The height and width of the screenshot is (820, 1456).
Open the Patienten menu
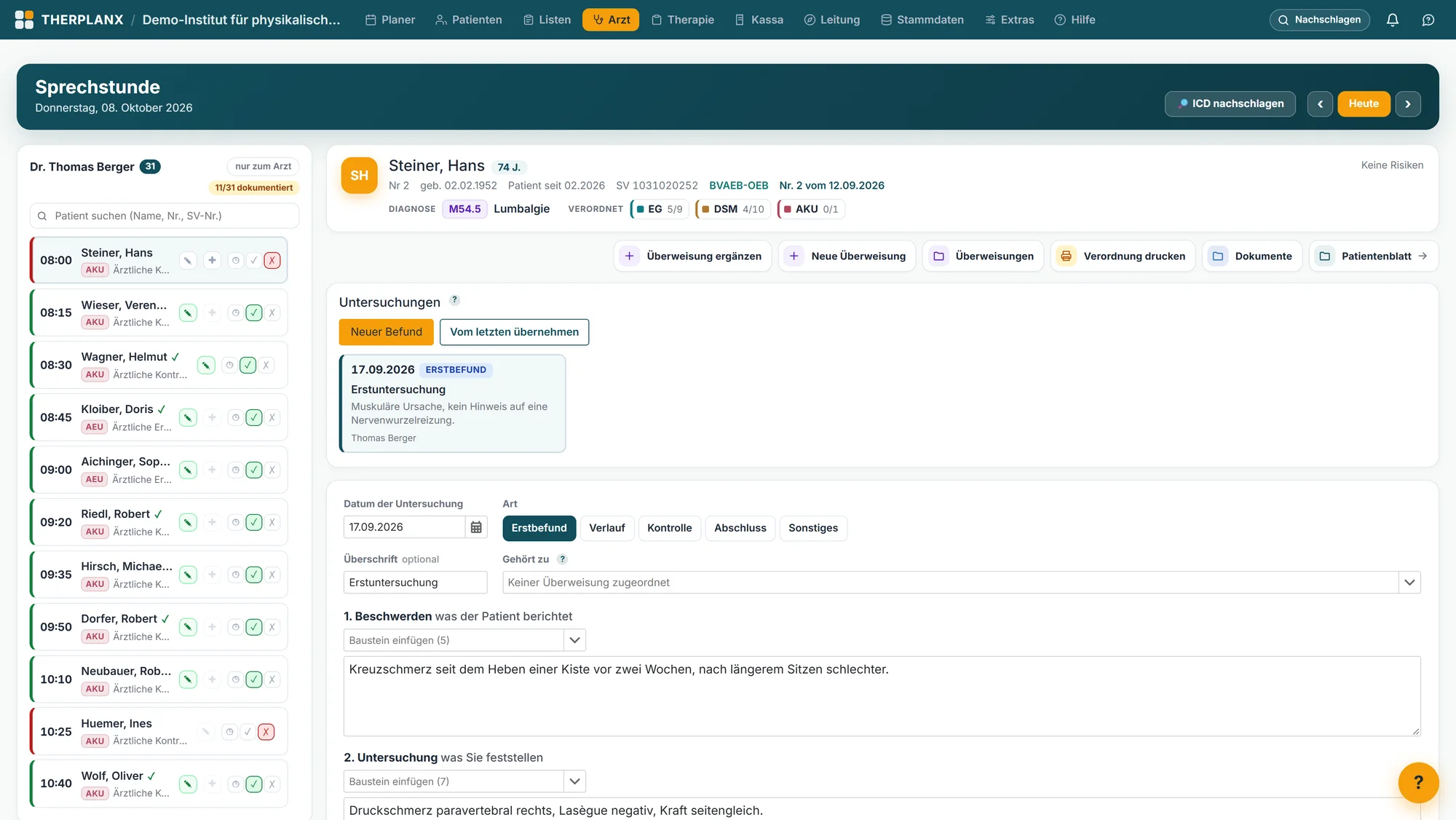(469, 20)
